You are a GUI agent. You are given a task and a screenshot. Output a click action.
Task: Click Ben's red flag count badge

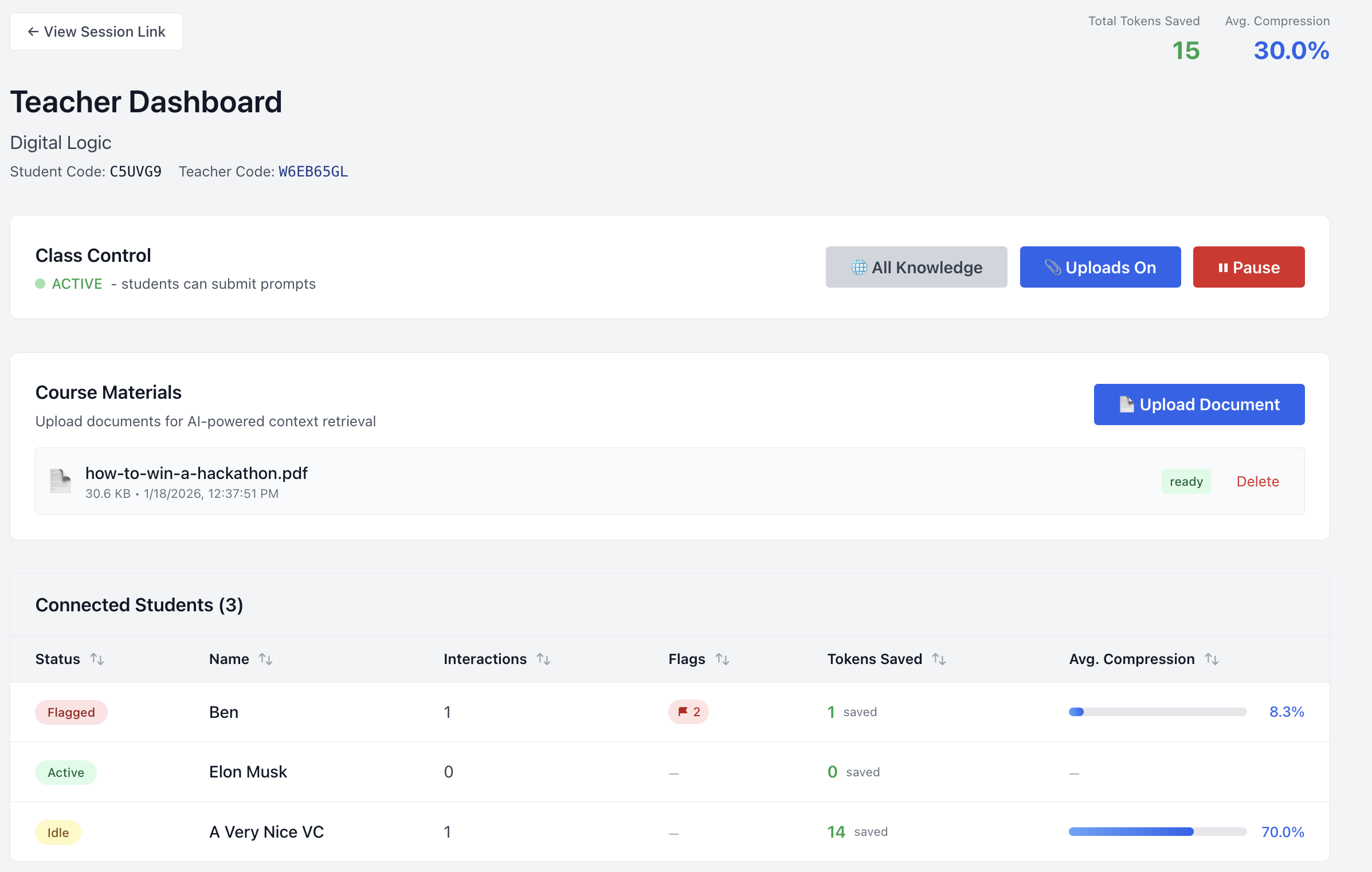(688, 712)
